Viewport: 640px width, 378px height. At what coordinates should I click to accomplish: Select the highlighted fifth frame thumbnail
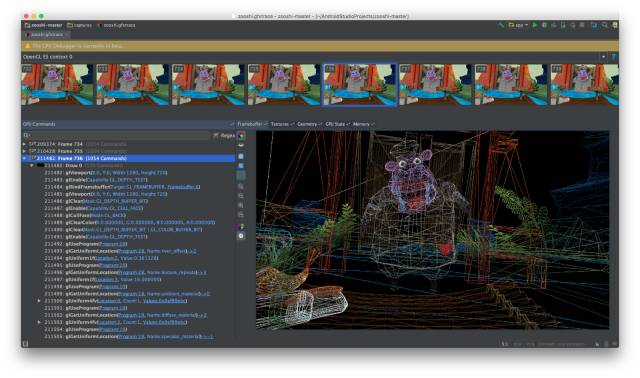coord(360,85)
